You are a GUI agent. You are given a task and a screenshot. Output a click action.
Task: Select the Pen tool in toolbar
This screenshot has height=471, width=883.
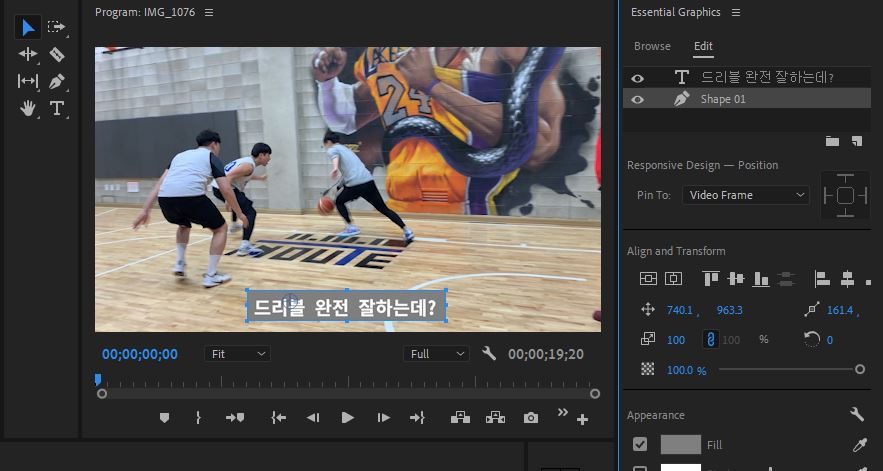pyautogui.click(x=56, y=81)
